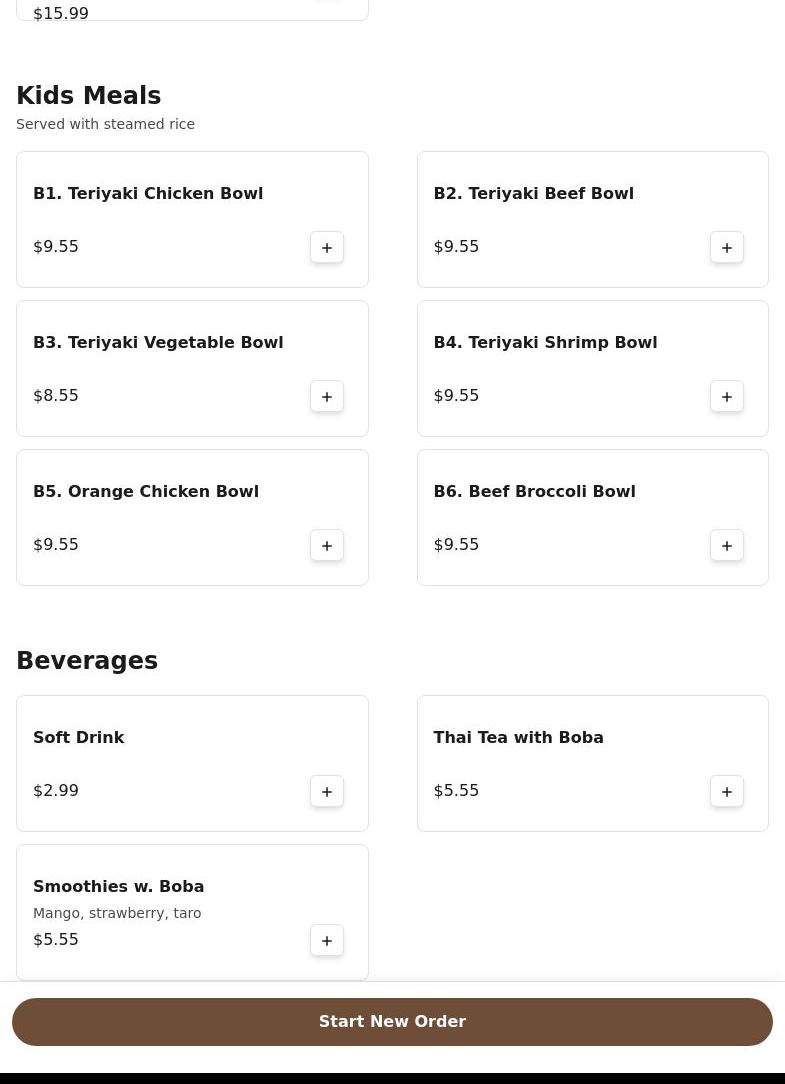Screen dimensions: 785x1084
Task: Open the B3. Teriyaki Vegetable Bowl title
Action: (x=158, y=342)
